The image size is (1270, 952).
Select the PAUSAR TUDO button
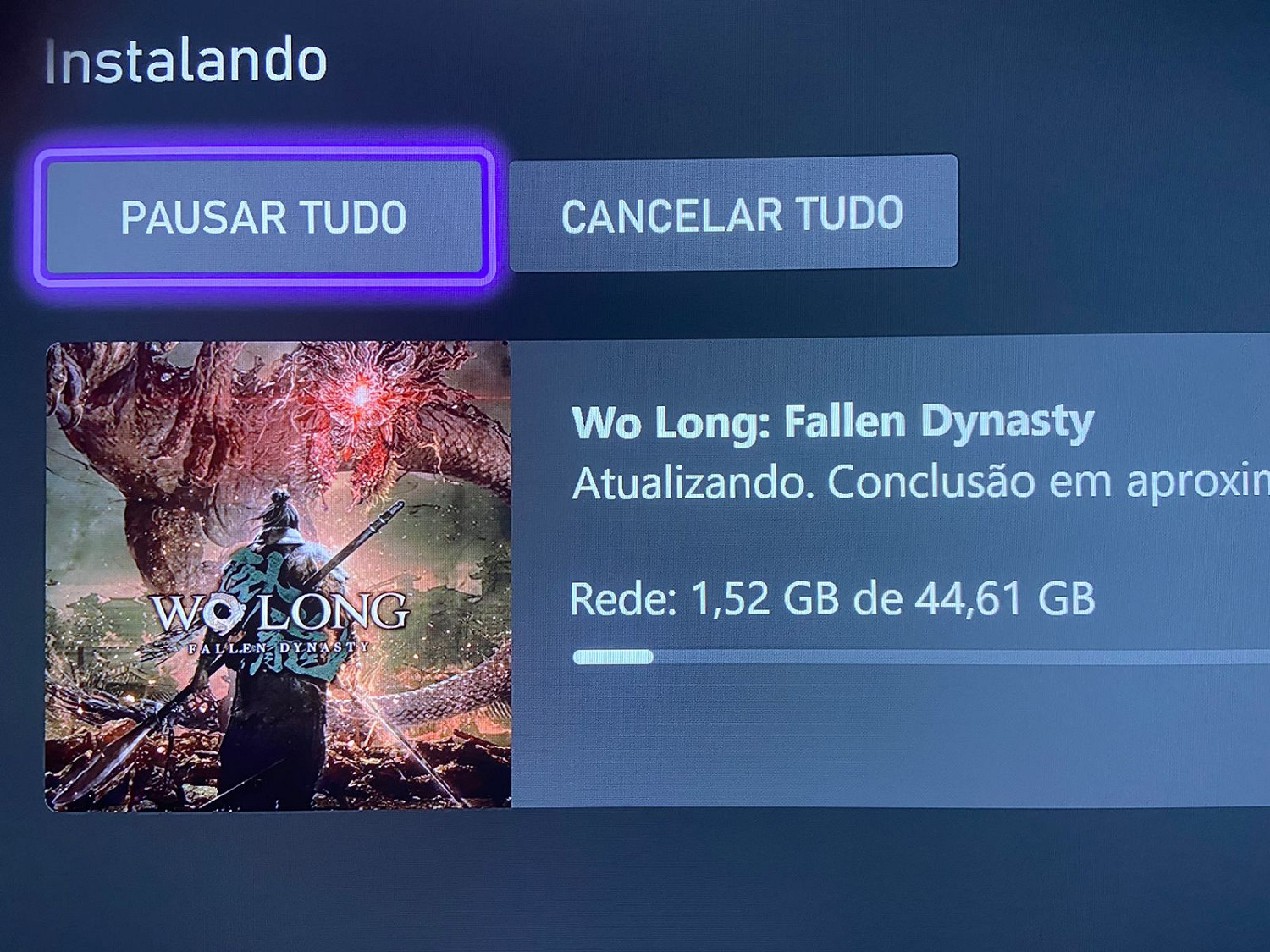coord(264,217)
